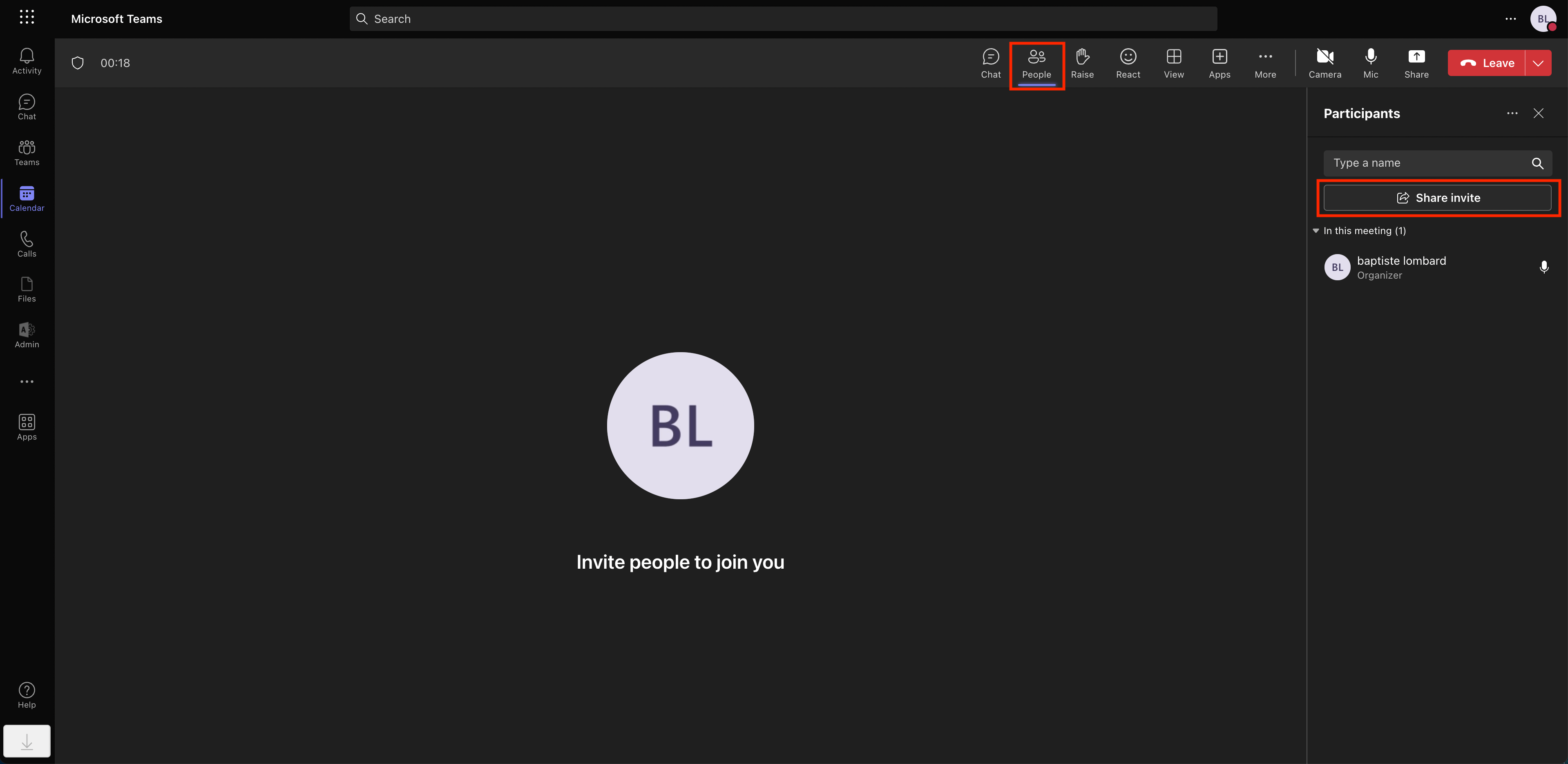Open Participants panel more options

point(1512,113)
